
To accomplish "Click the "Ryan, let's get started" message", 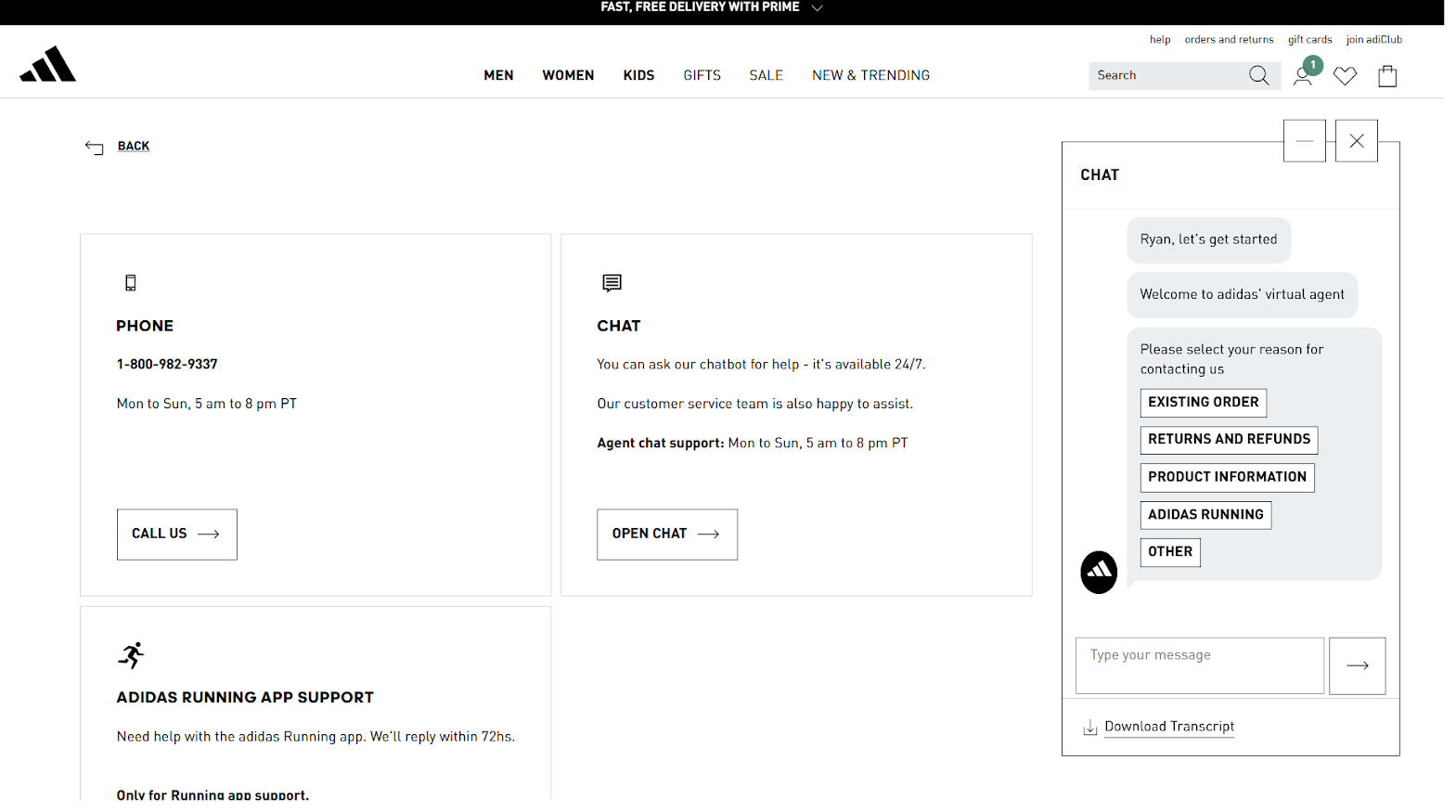I will coord(1208,239).
